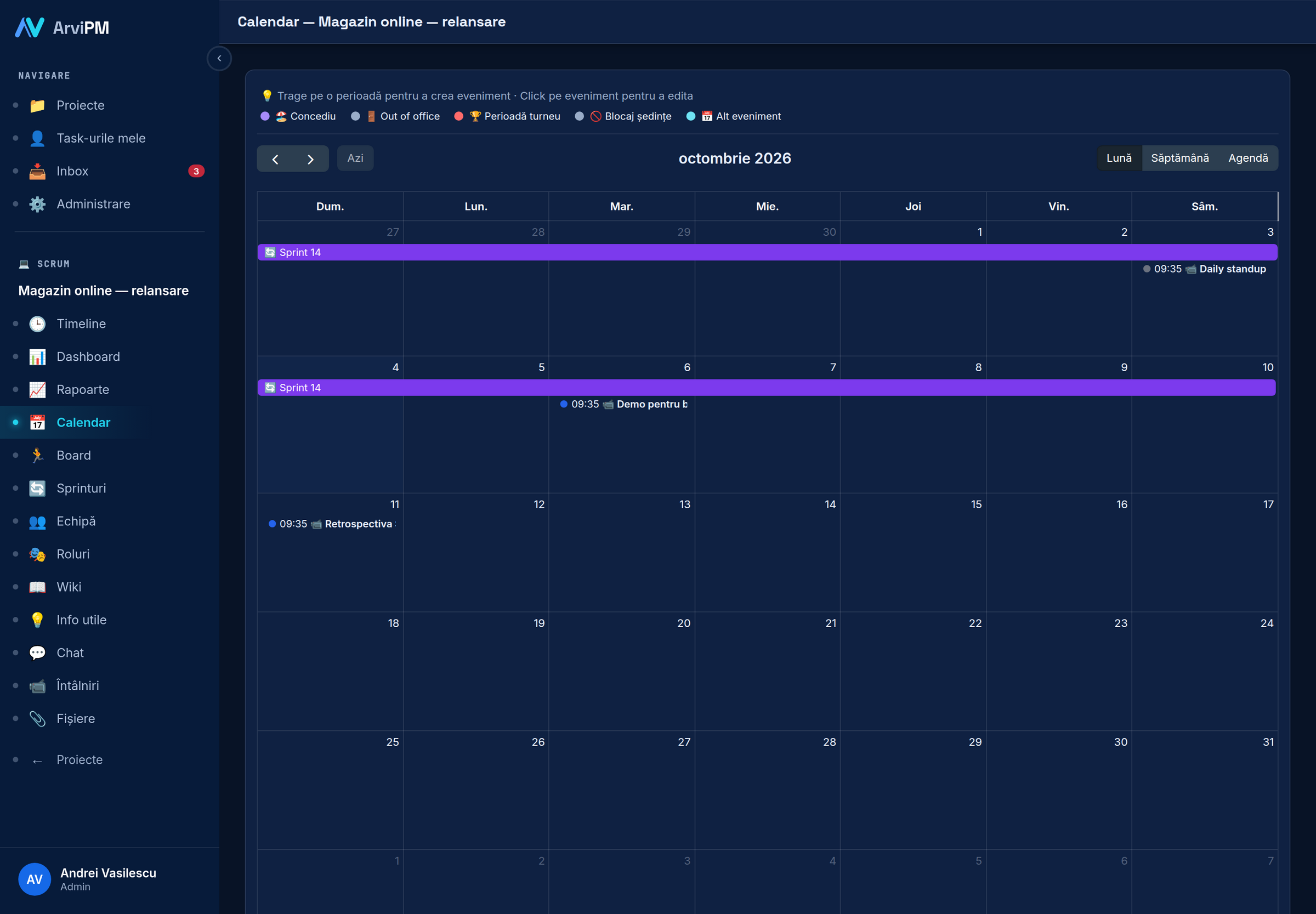Select the Lună view

(1119, 158)
